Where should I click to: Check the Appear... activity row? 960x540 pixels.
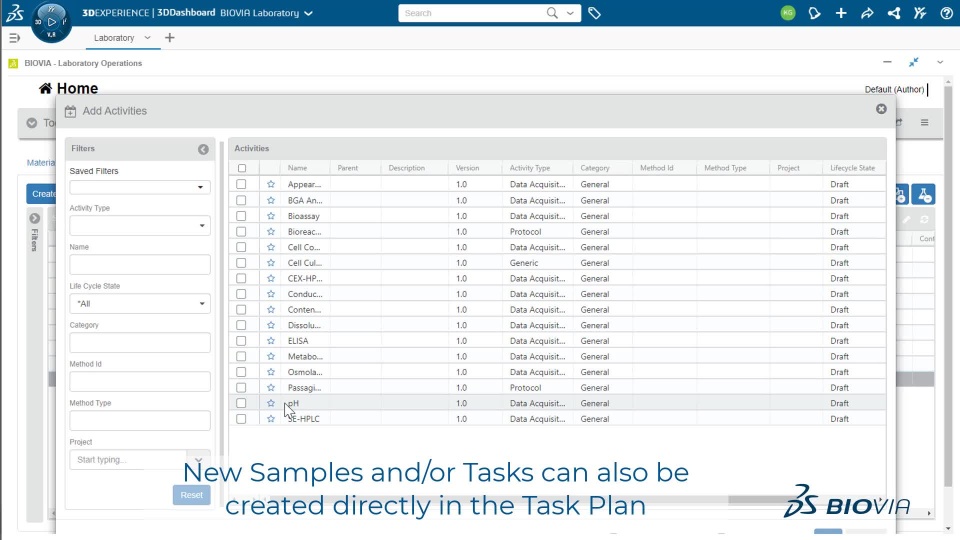(241, 184)
